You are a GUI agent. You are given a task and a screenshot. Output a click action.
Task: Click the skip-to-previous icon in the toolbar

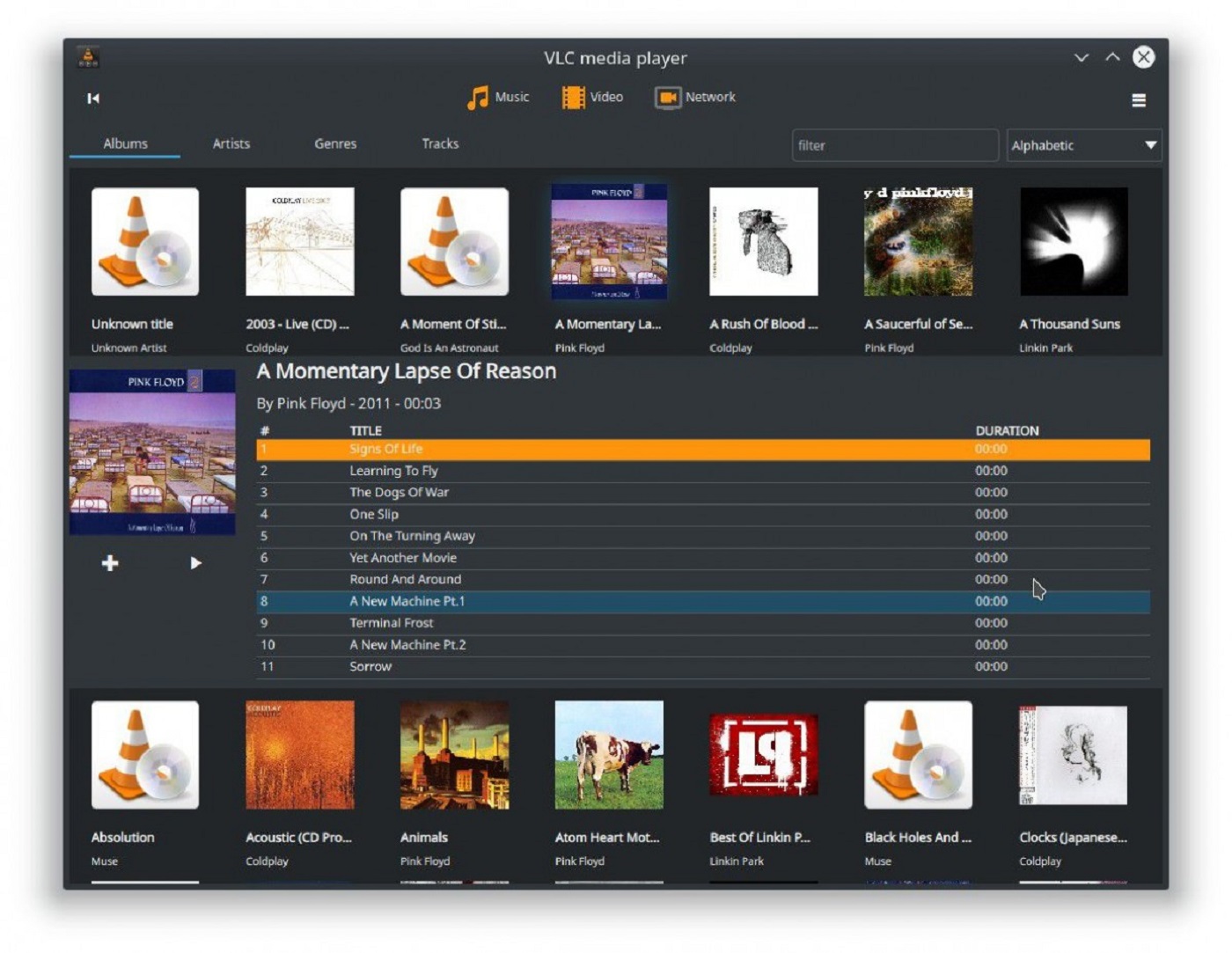[92, 99]
